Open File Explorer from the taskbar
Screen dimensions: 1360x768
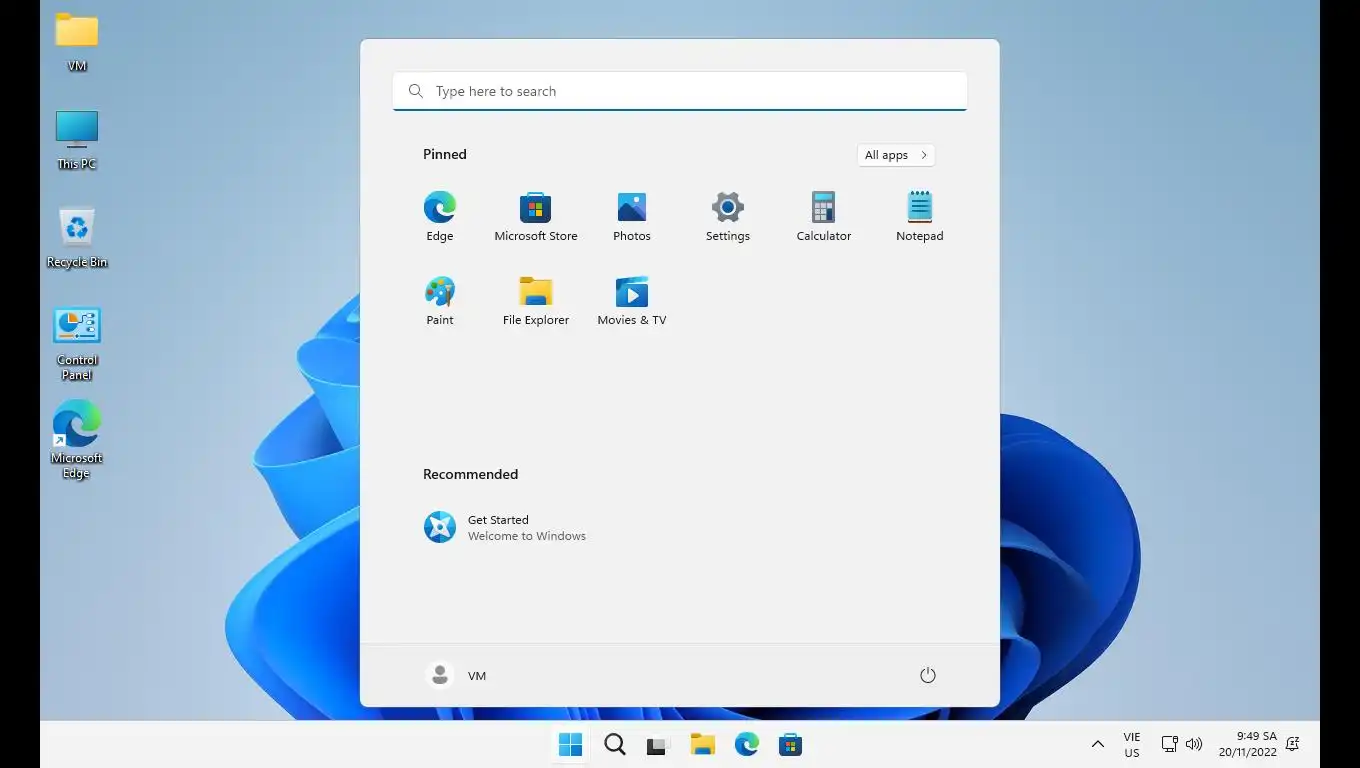(703, 745)
